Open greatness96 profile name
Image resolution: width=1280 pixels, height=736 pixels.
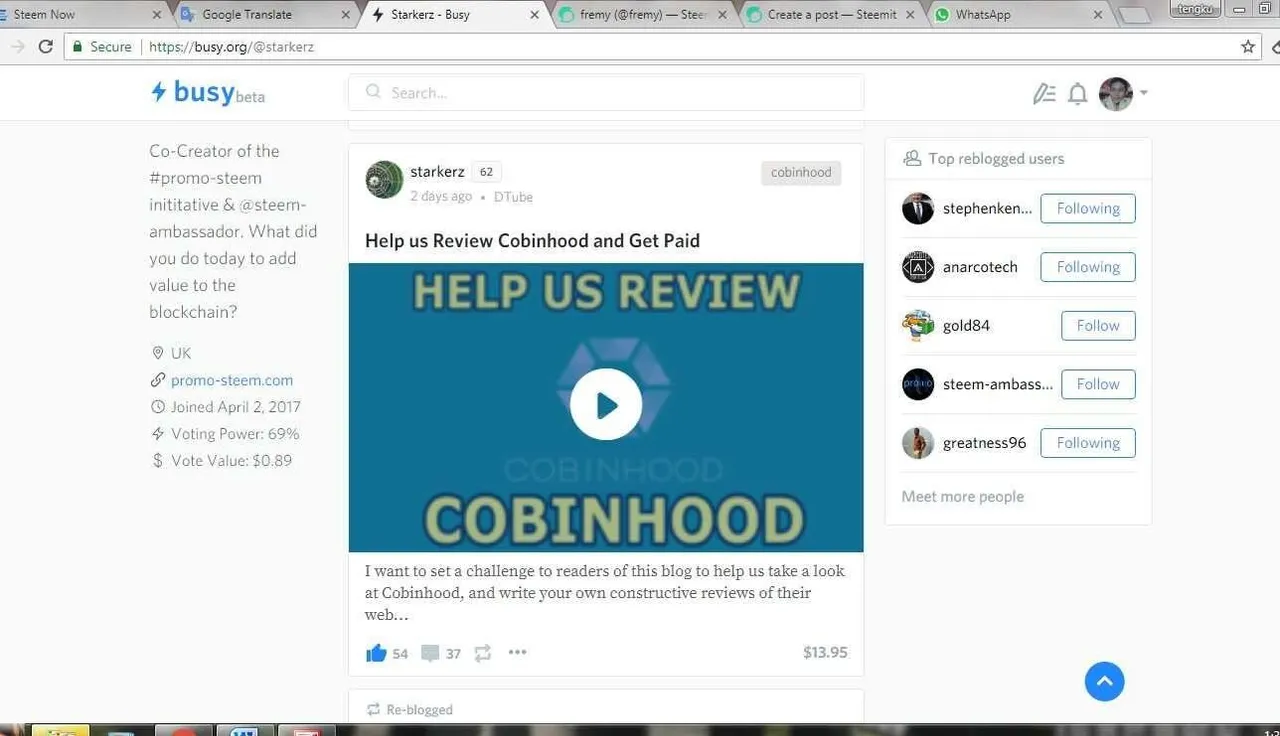[984, 443]
